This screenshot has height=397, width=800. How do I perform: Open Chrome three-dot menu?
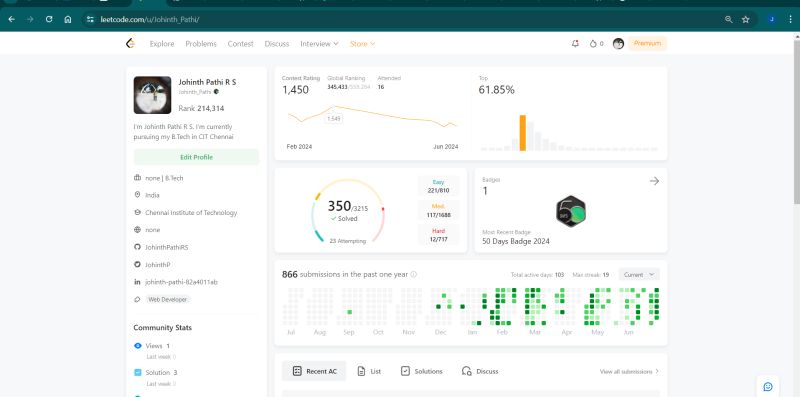791,19
